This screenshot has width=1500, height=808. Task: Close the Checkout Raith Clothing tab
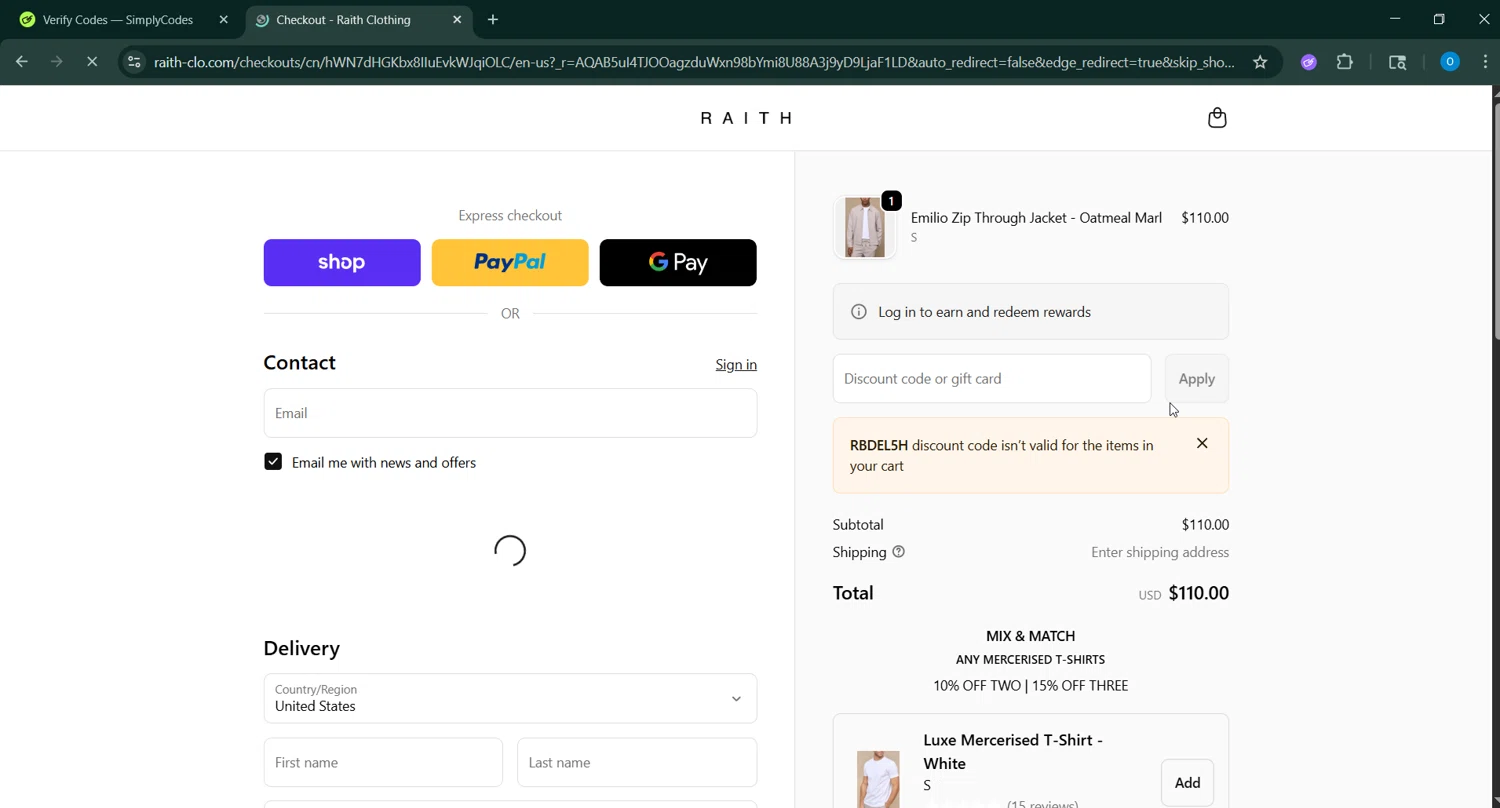[457, 20]
